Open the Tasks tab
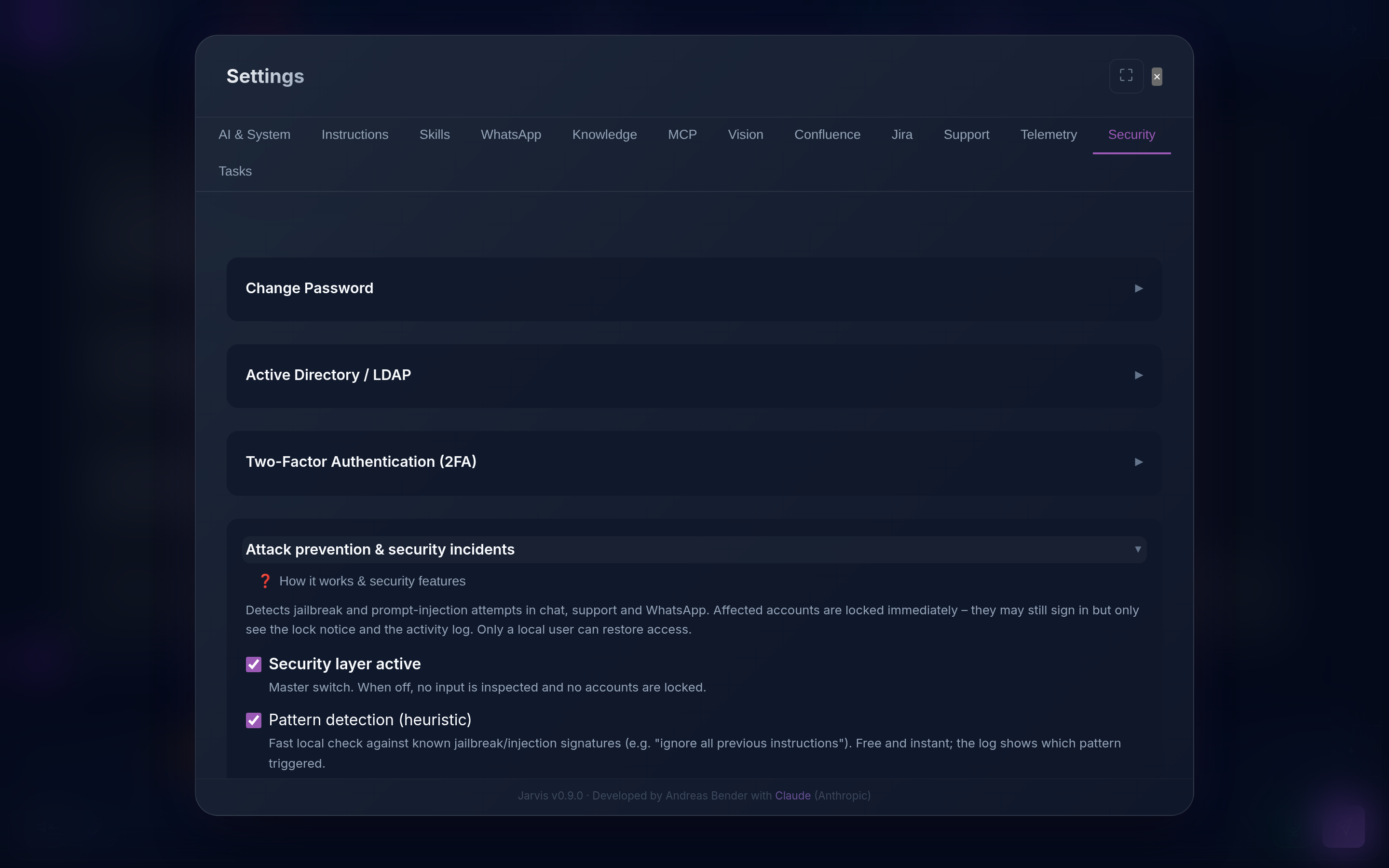Image resolution: width=1389 pixels, height=868 pixels. (x=235, y=171)
